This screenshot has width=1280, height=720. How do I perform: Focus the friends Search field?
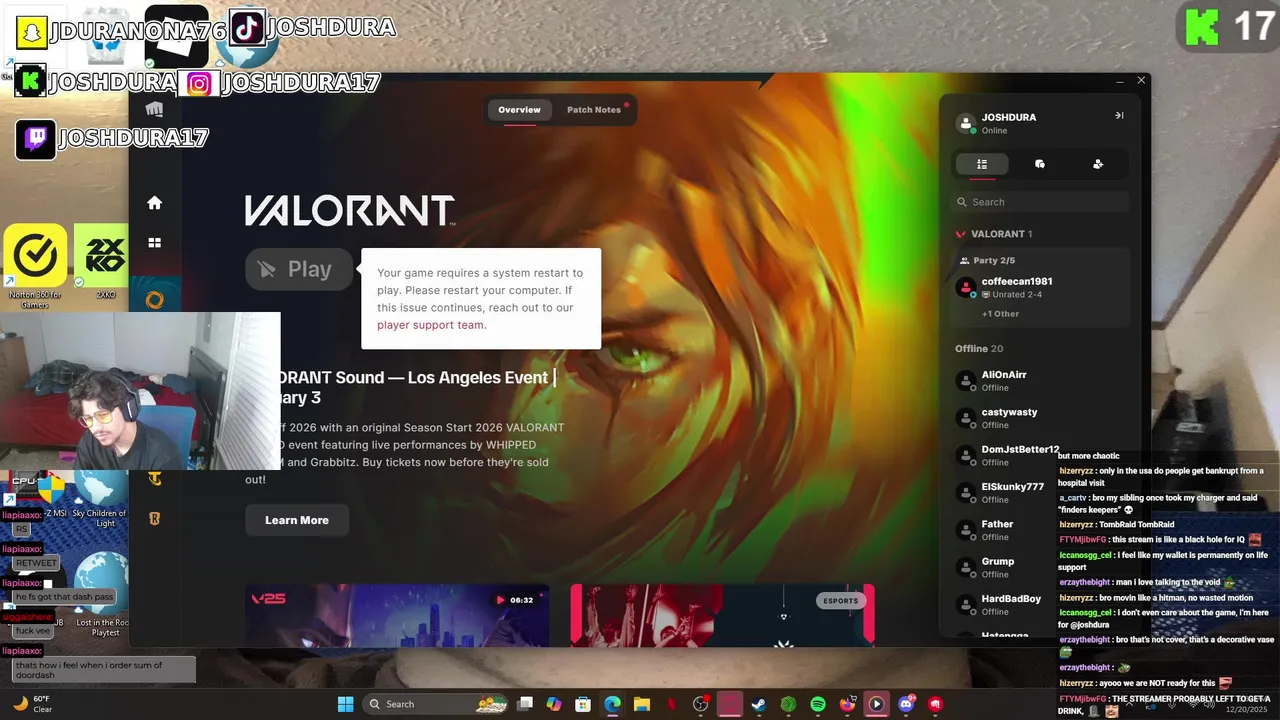coord(1040,202)
